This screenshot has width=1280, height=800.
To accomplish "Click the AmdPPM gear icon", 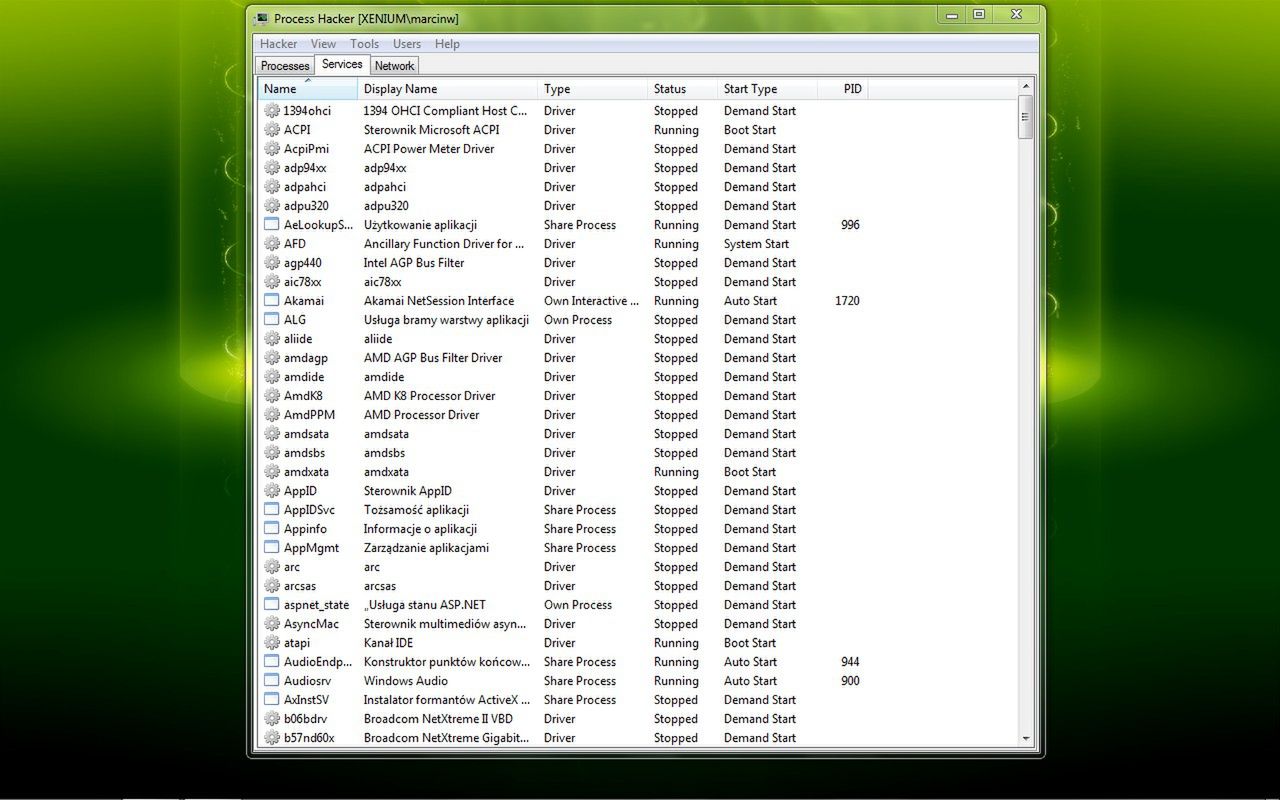I will pos(272,415).
